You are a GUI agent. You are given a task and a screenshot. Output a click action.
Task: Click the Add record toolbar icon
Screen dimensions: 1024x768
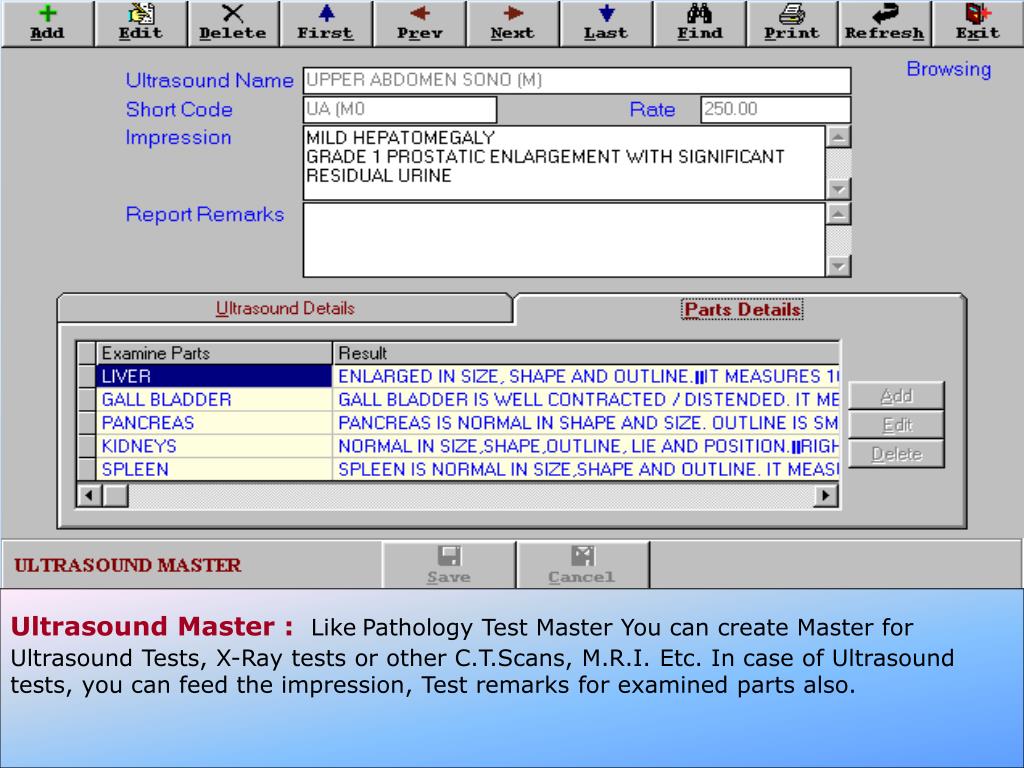coord(47,24)
